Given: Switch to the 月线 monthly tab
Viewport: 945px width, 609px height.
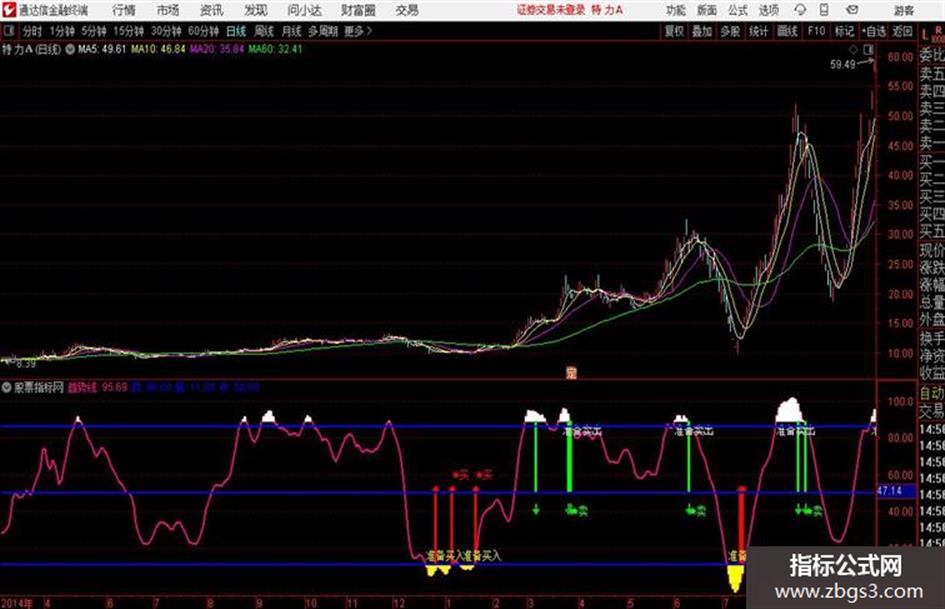Looking at the screenshot, I should (x=292, y=31).
